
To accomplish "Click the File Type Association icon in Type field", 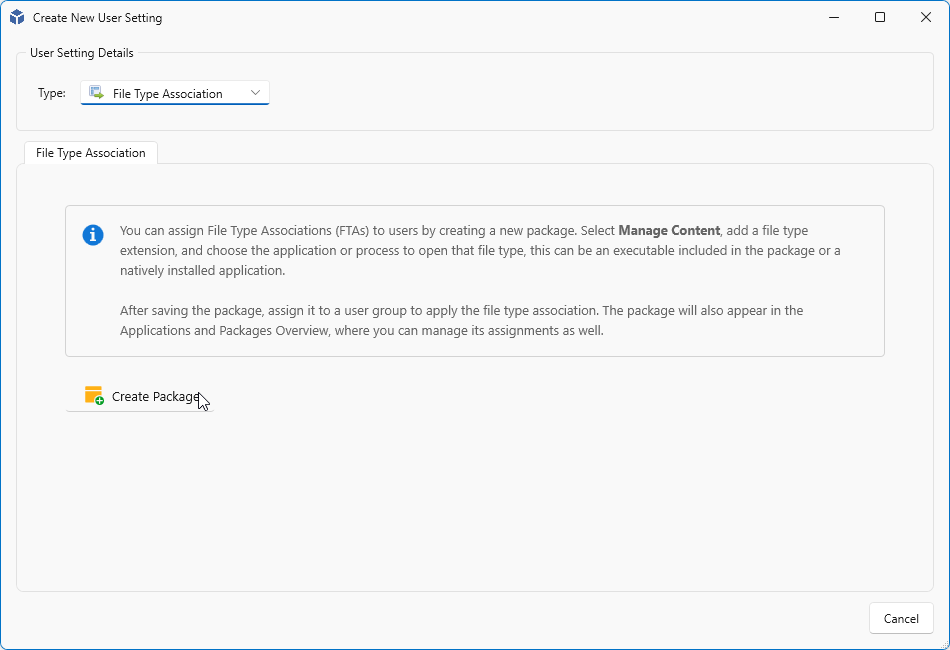I will [97, 93].
